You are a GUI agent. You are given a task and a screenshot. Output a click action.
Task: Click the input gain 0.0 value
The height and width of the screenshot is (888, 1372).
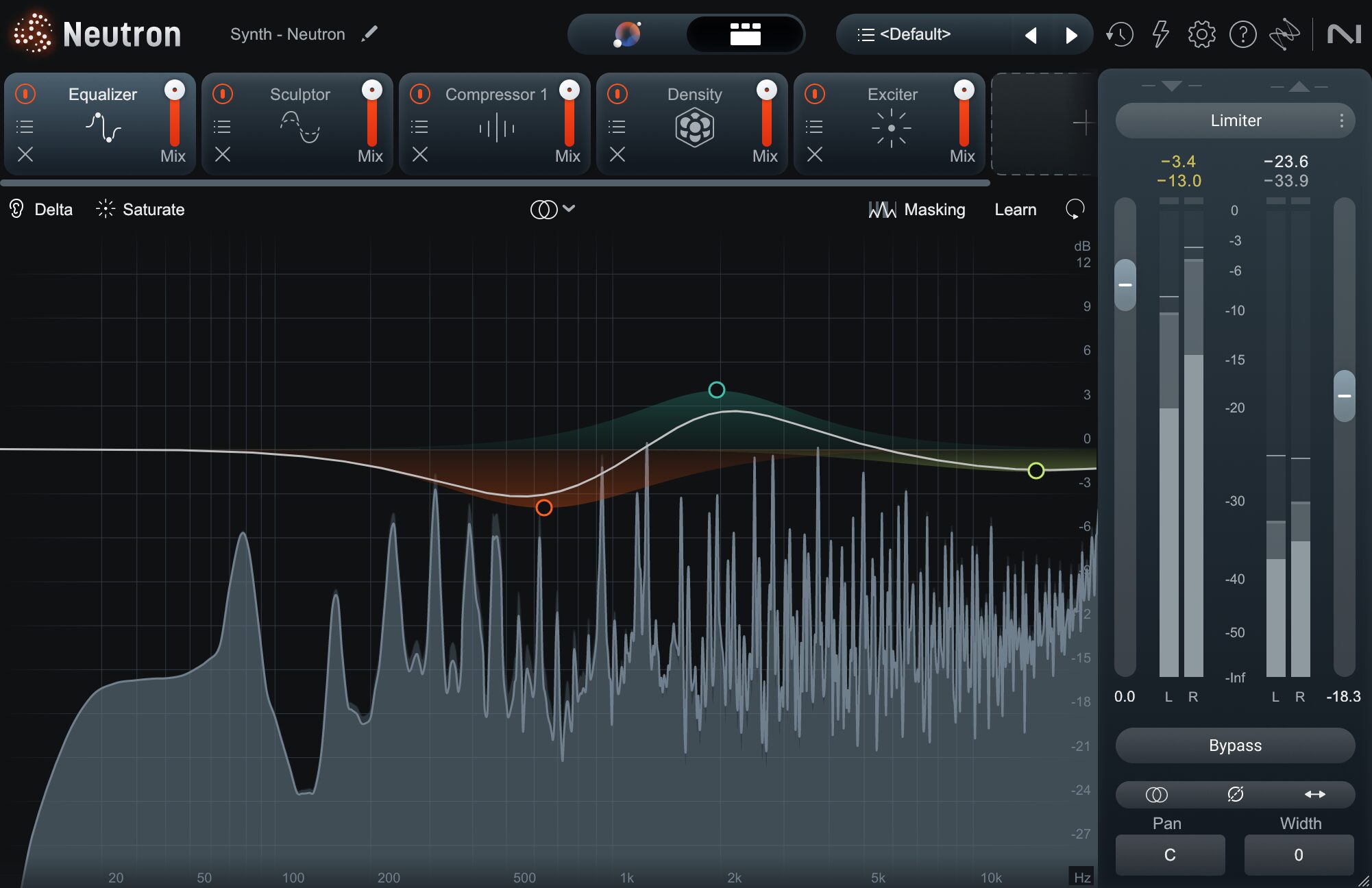pos(1124,696)
